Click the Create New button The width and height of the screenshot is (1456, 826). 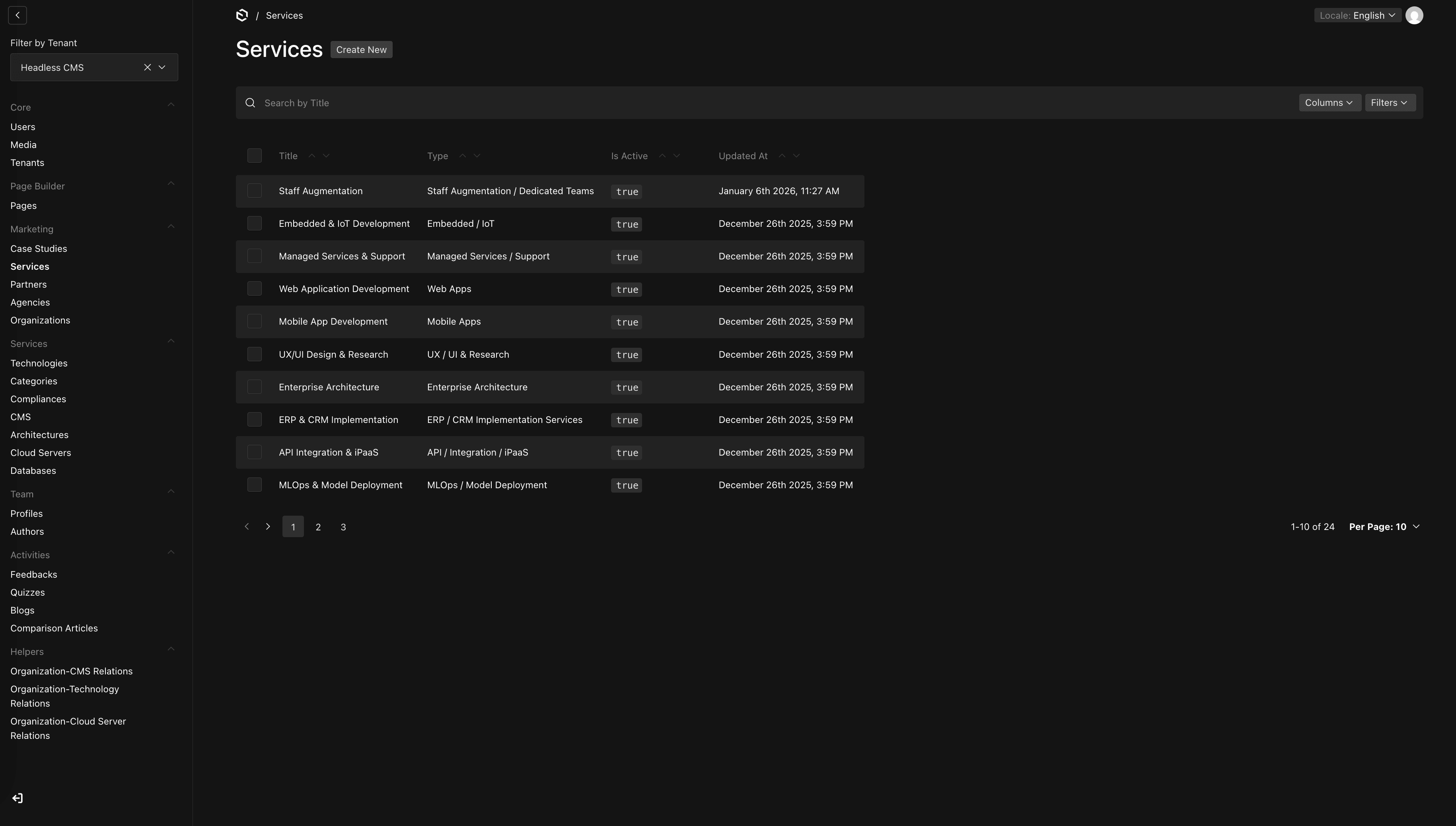coord(361,49)
